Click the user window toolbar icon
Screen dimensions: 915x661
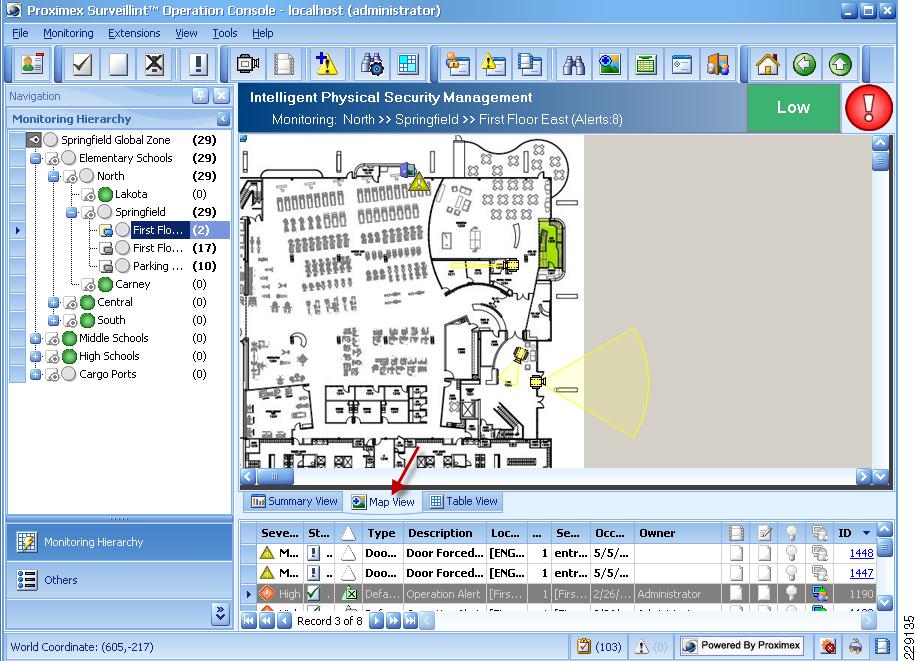click(x=458, y=64)
